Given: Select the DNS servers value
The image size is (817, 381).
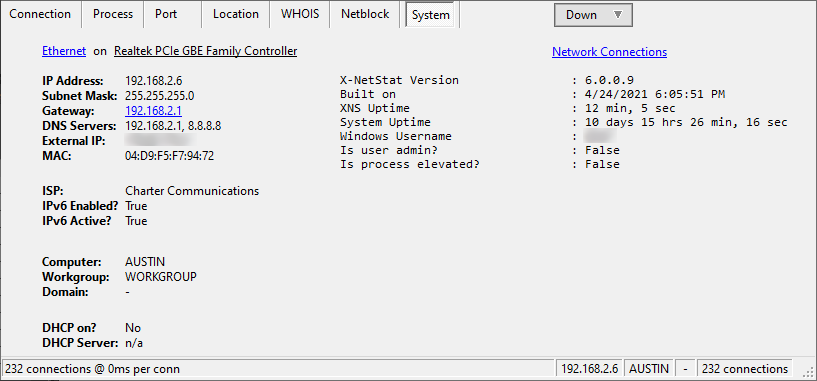Looking at the screenshot, I should point(172,126).
